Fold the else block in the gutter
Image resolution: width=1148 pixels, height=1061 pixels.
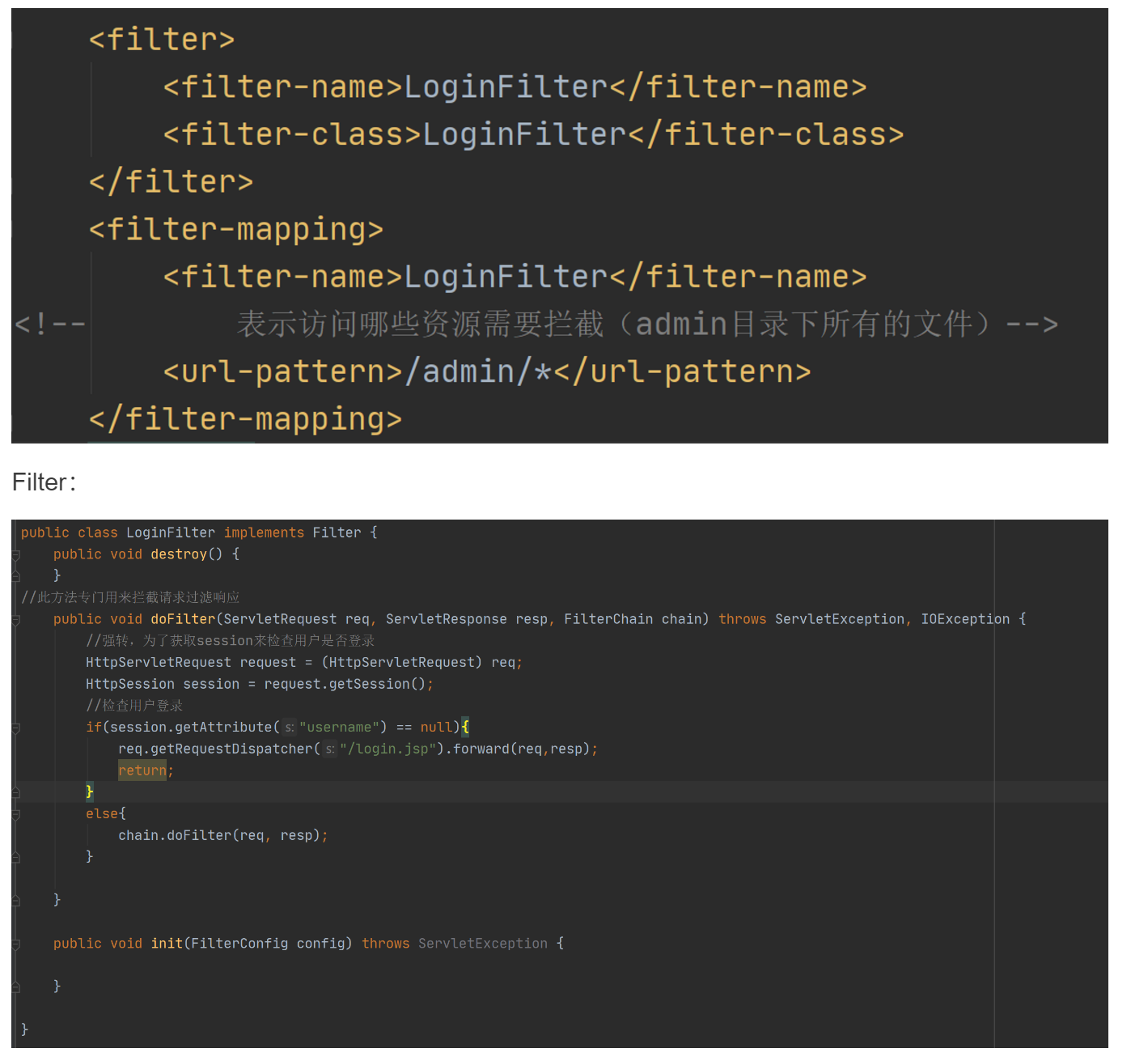(x=15, y=814)
